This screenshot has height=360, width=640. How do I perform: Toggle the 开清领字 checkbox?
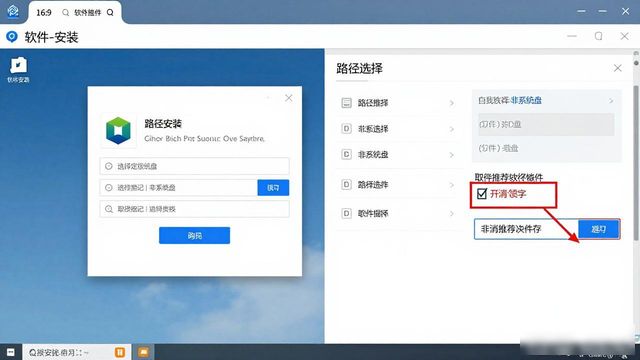click(x=482, y=193)
